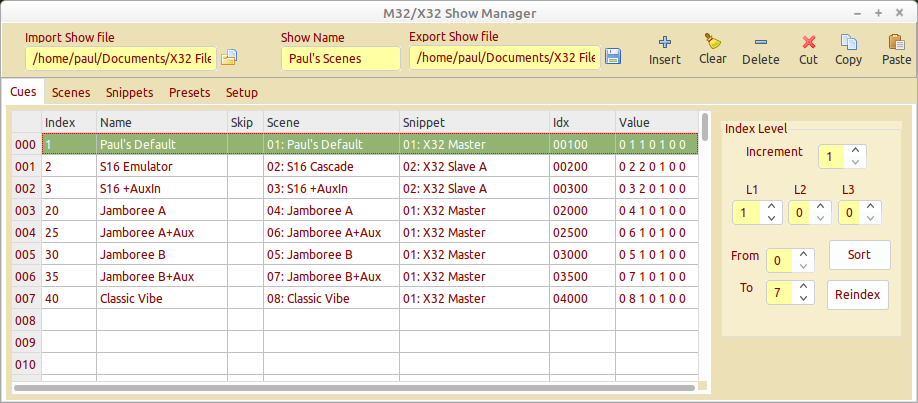Decrease the To value
Image resolution: width=918 pixels, height=403 pixels.
803,298
